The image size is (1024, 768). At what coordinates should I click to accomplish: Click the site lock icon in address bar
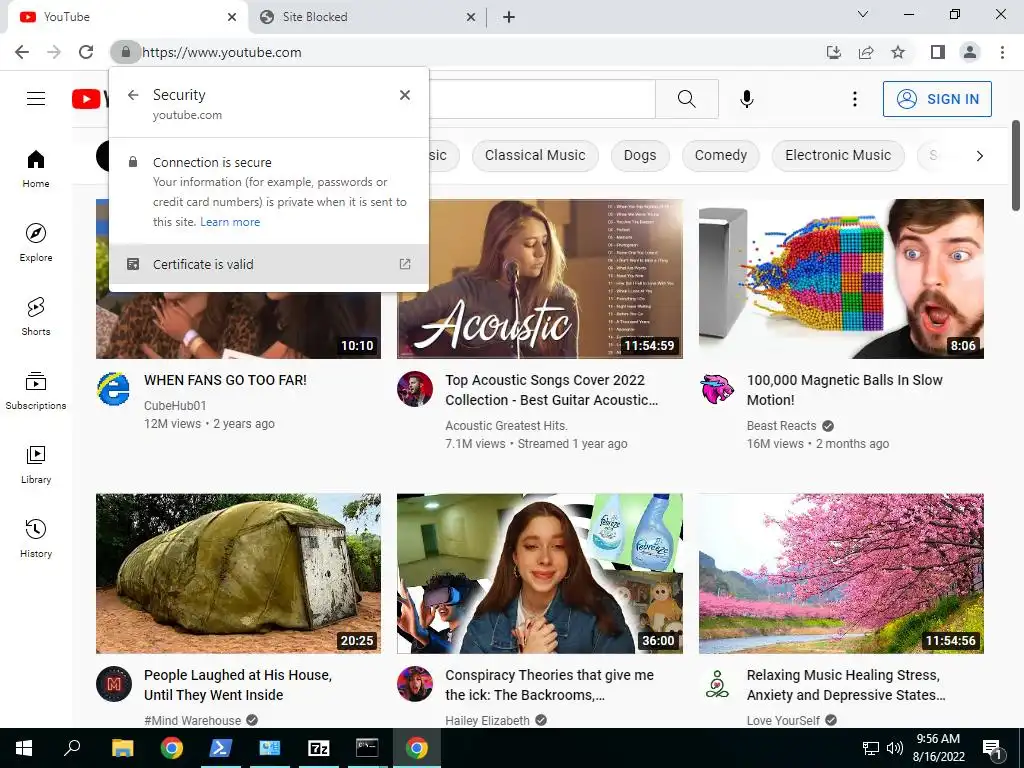coord(125,52)
